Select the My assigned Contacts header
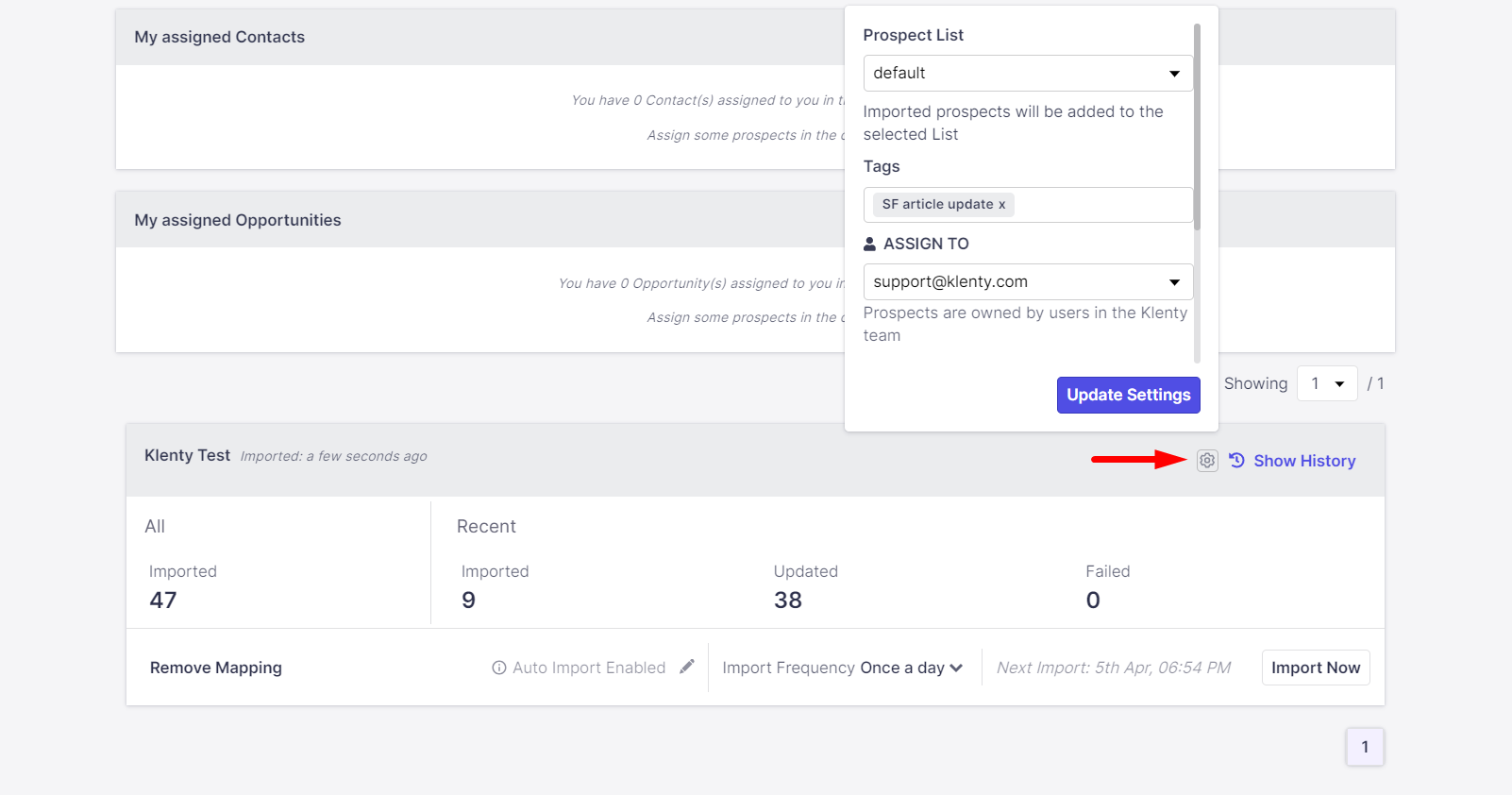Viewport: 1512px width, 795px height. [220, 37]
